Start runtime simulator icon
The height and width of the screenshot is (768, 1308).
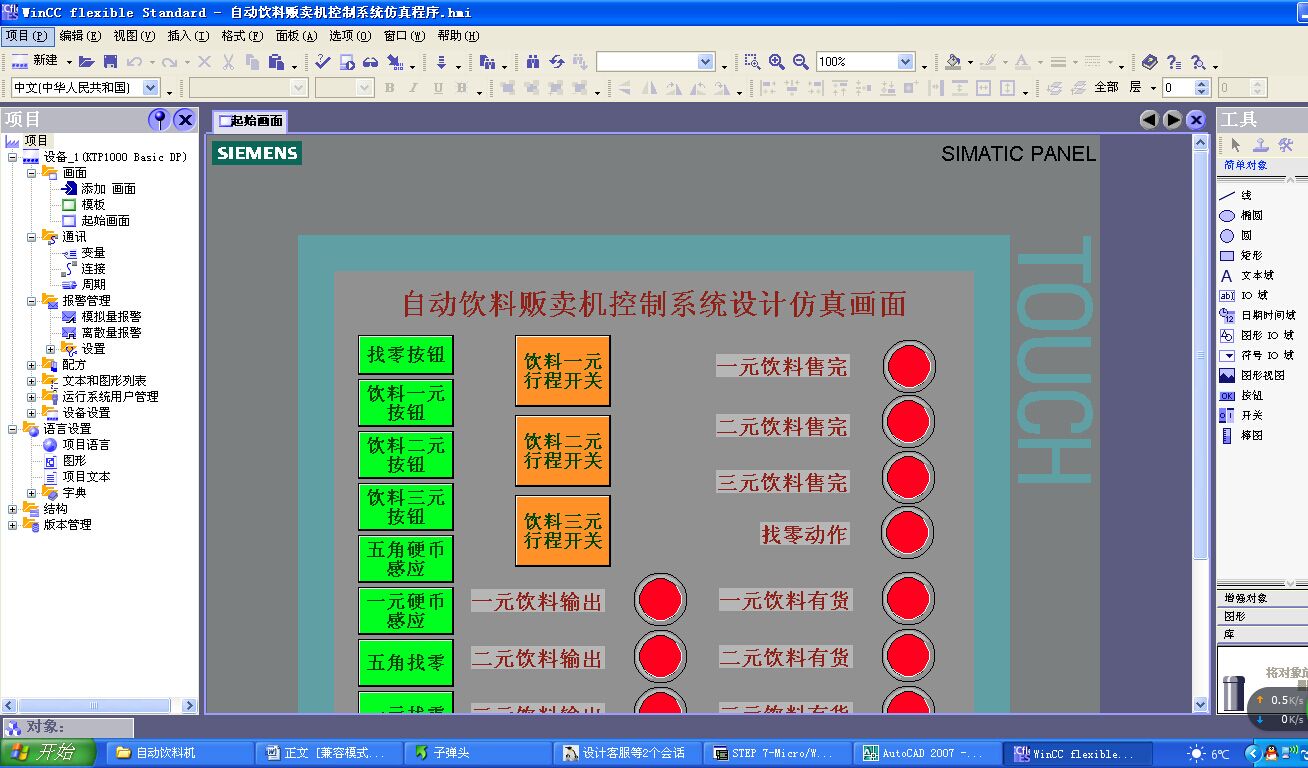347,62
